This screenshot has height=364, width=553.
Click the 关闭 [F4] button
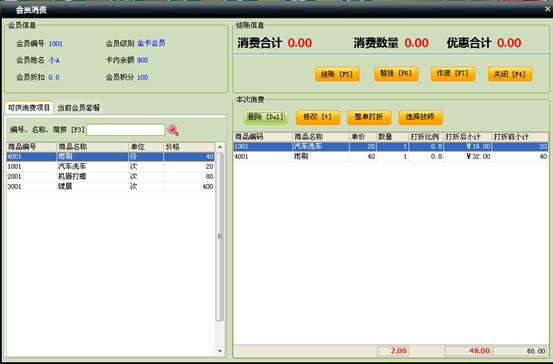click(x=510, y=74)
